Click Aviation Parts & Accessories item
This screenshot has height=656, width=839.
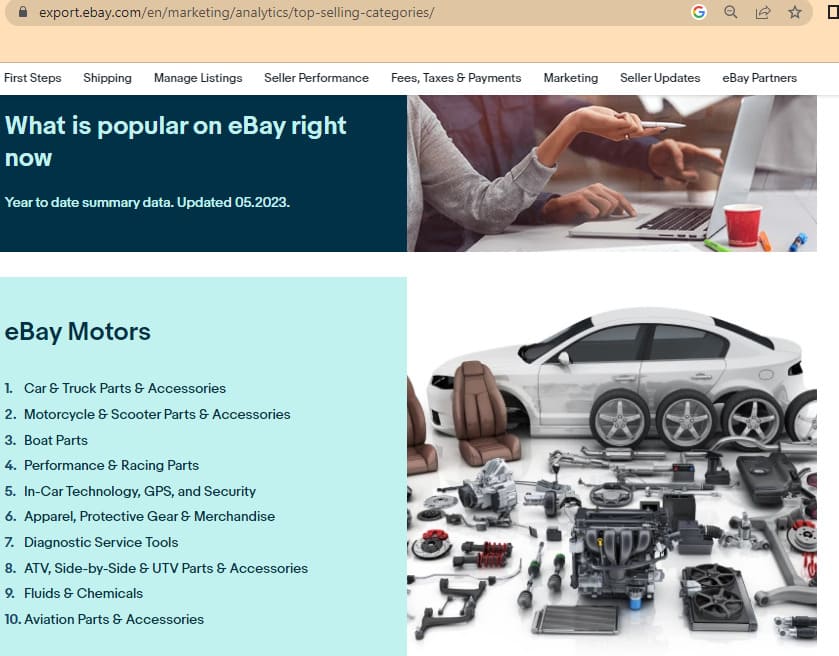114,620
